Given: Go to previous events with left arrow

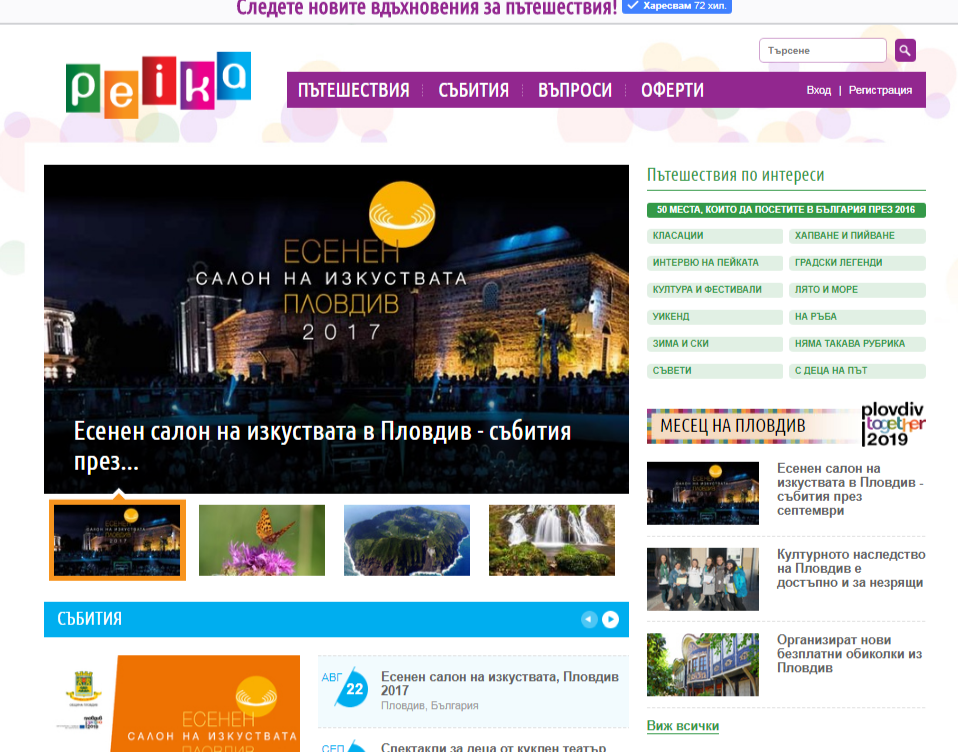Looking at the screenshot, I should (x=589, y=619).
